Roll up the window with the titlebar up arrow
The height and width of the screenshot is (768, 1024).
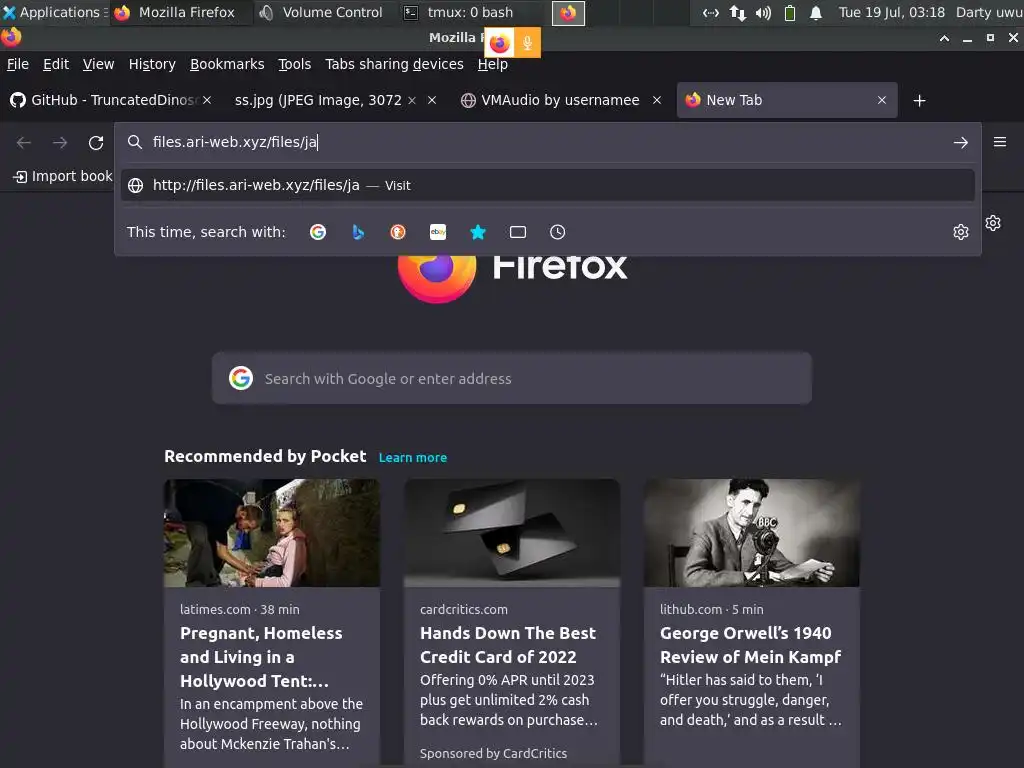click(x=944, y=38)
